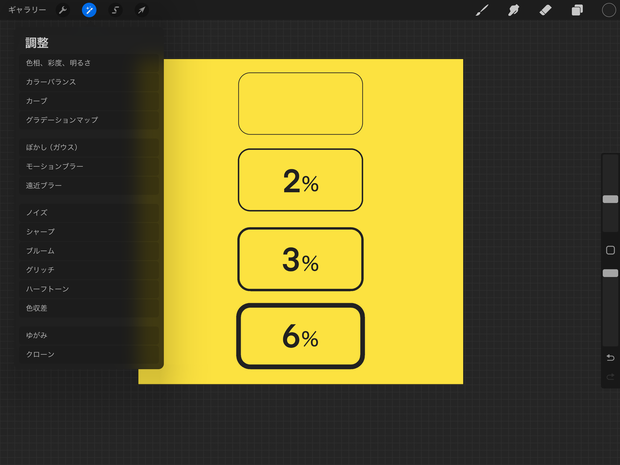Return to ギャラリー gallery
Image resolution: width=620 pixels, height=465 pixels.
(27, 10)
